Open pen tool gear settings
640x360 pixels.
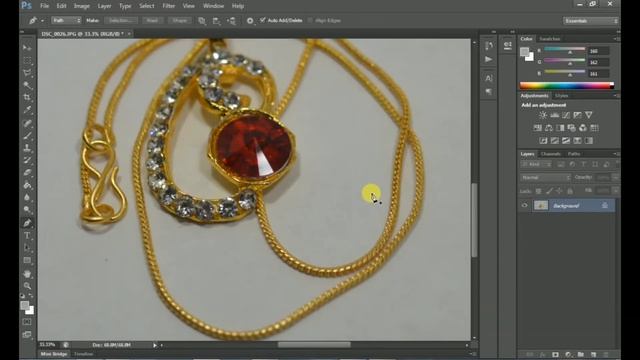coord(250,20)
